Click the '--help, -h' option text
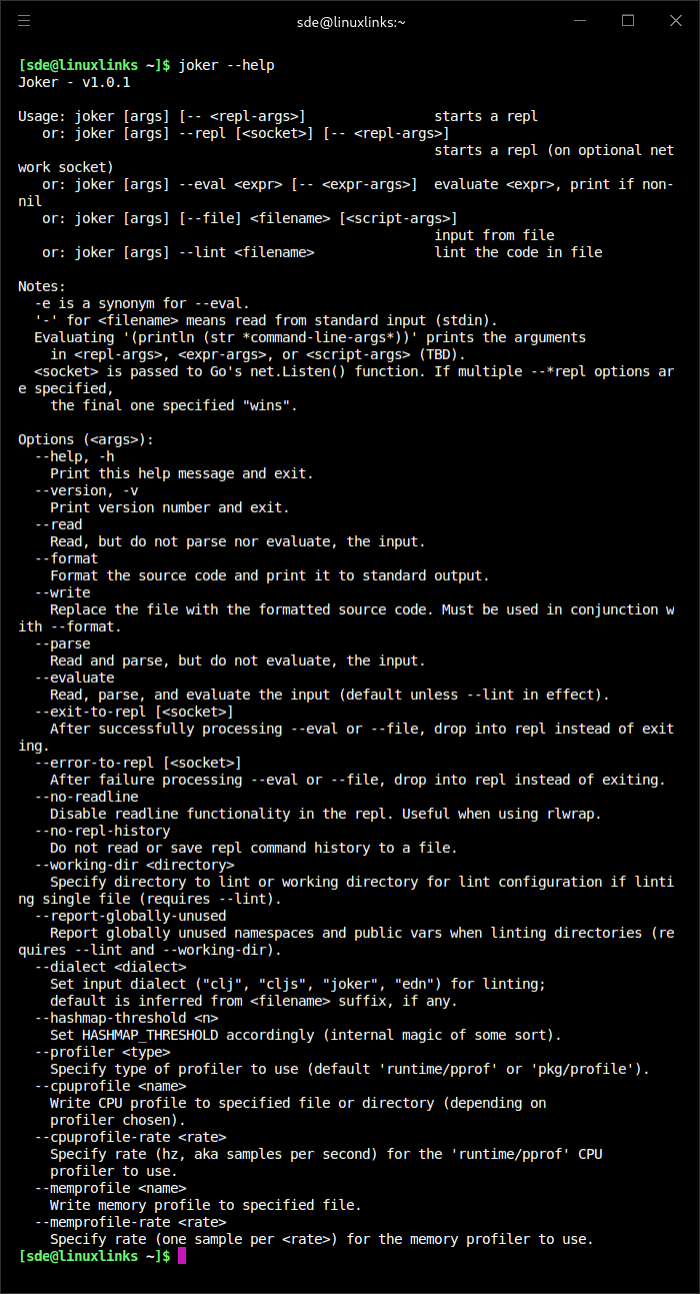 (74, 456)
